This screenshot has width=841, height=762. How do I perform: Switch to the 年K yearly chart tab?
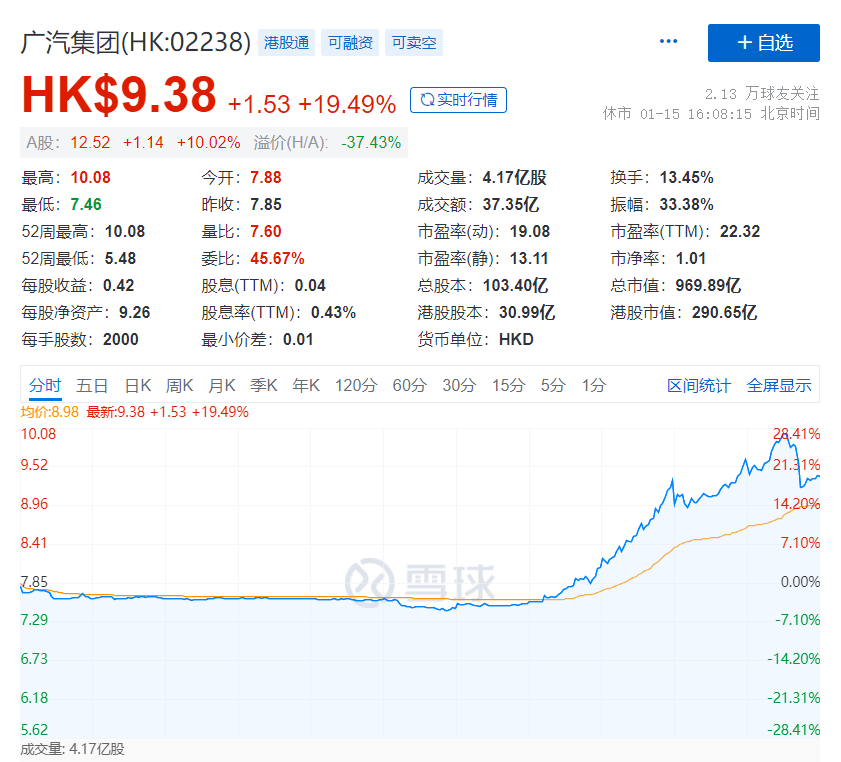click(x=306, y=384)
